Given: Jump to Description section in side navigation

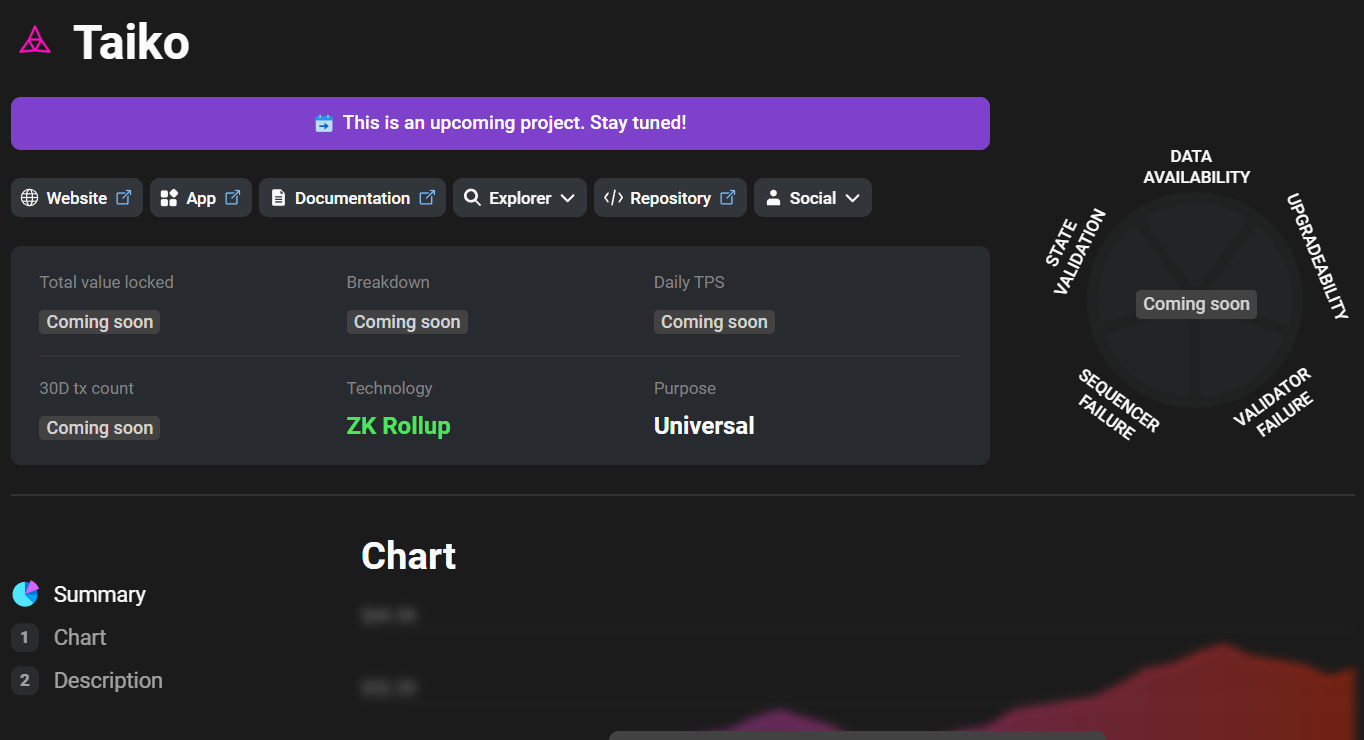Looking at the screenshot, I should pos(108,680).
